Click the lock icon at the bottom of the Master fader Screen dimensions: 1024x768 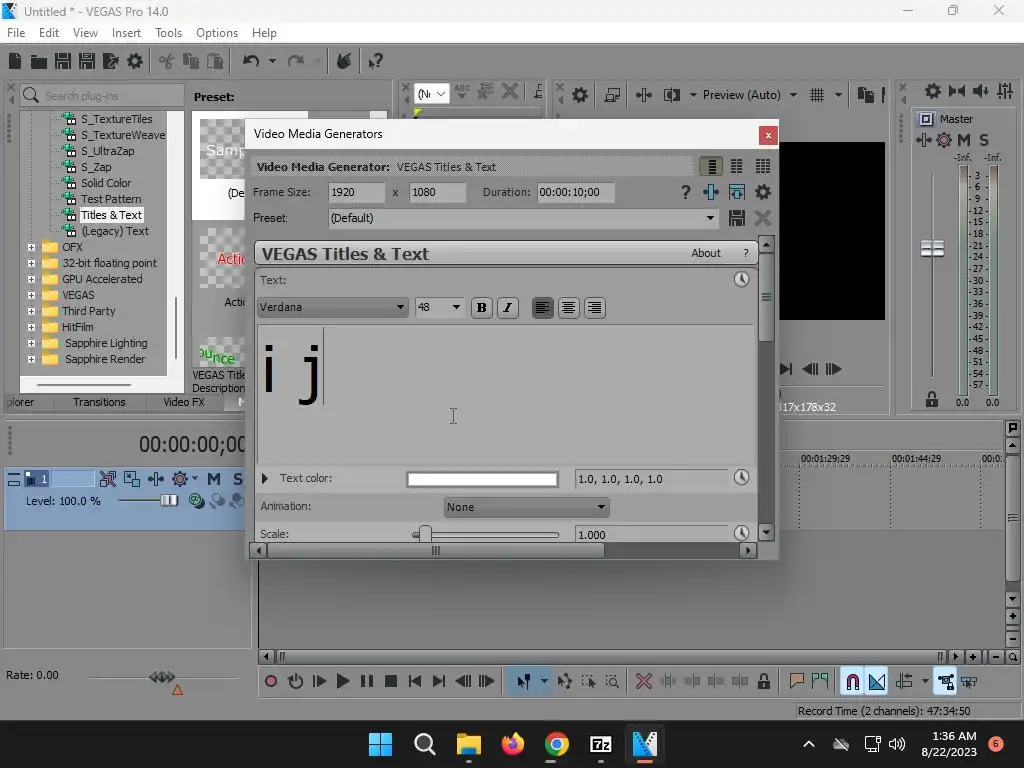931,400
